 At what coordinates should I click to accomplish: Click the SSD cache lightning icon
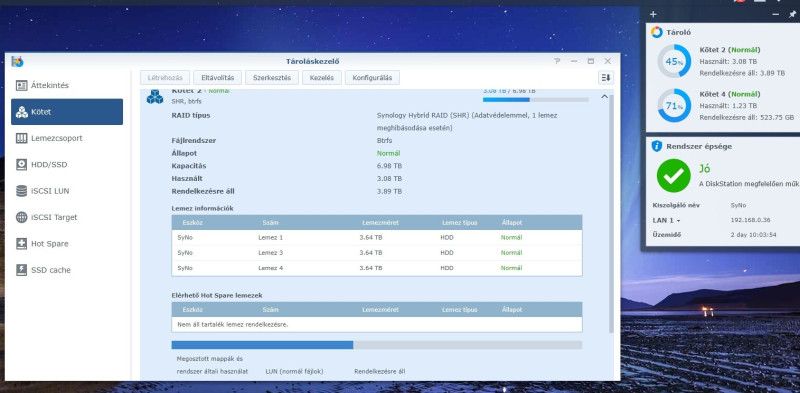[x=21, y=270]
